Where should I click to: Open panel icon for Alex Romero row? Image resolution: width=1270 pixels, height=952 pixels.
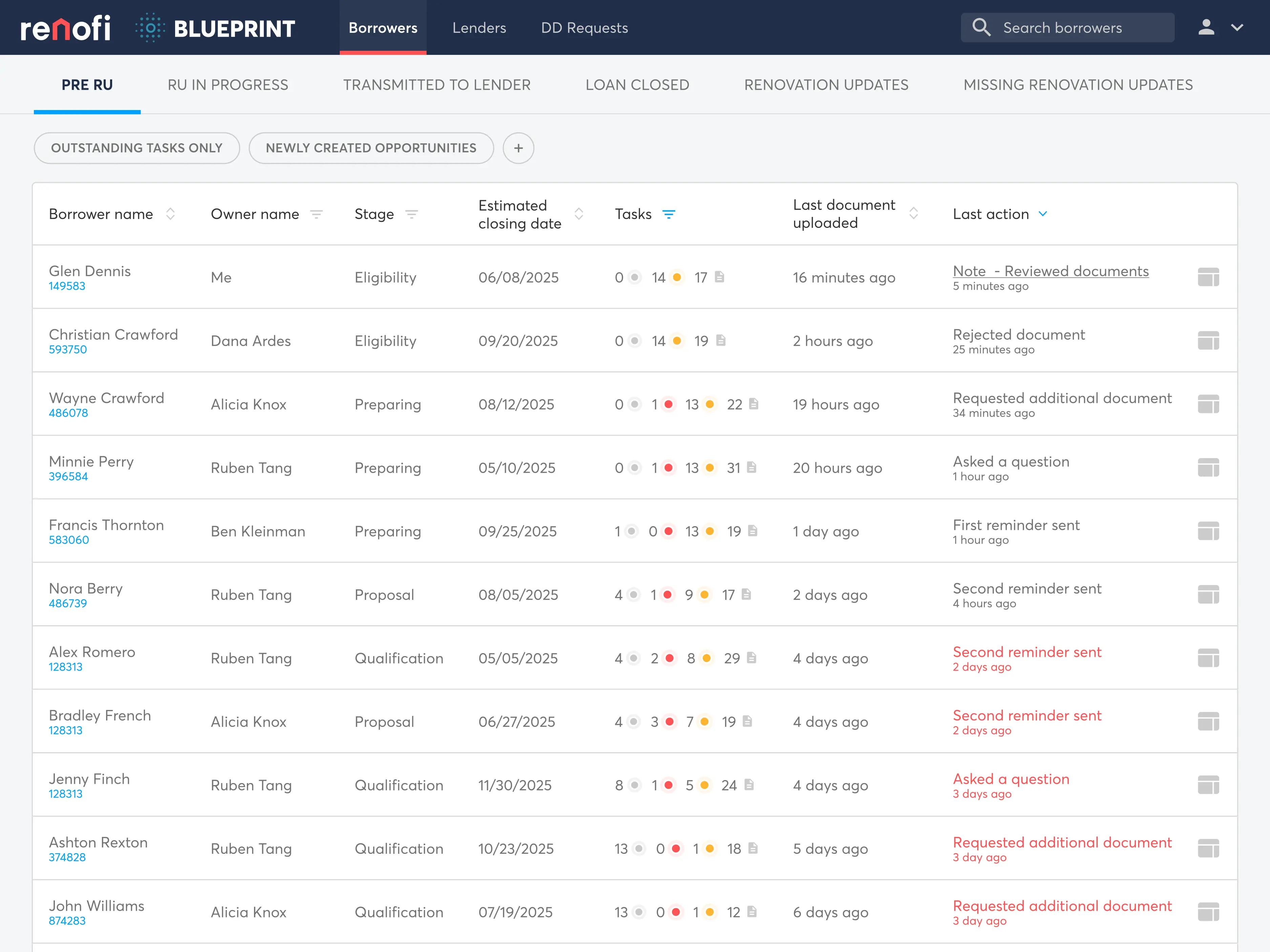pos(1208,658)
